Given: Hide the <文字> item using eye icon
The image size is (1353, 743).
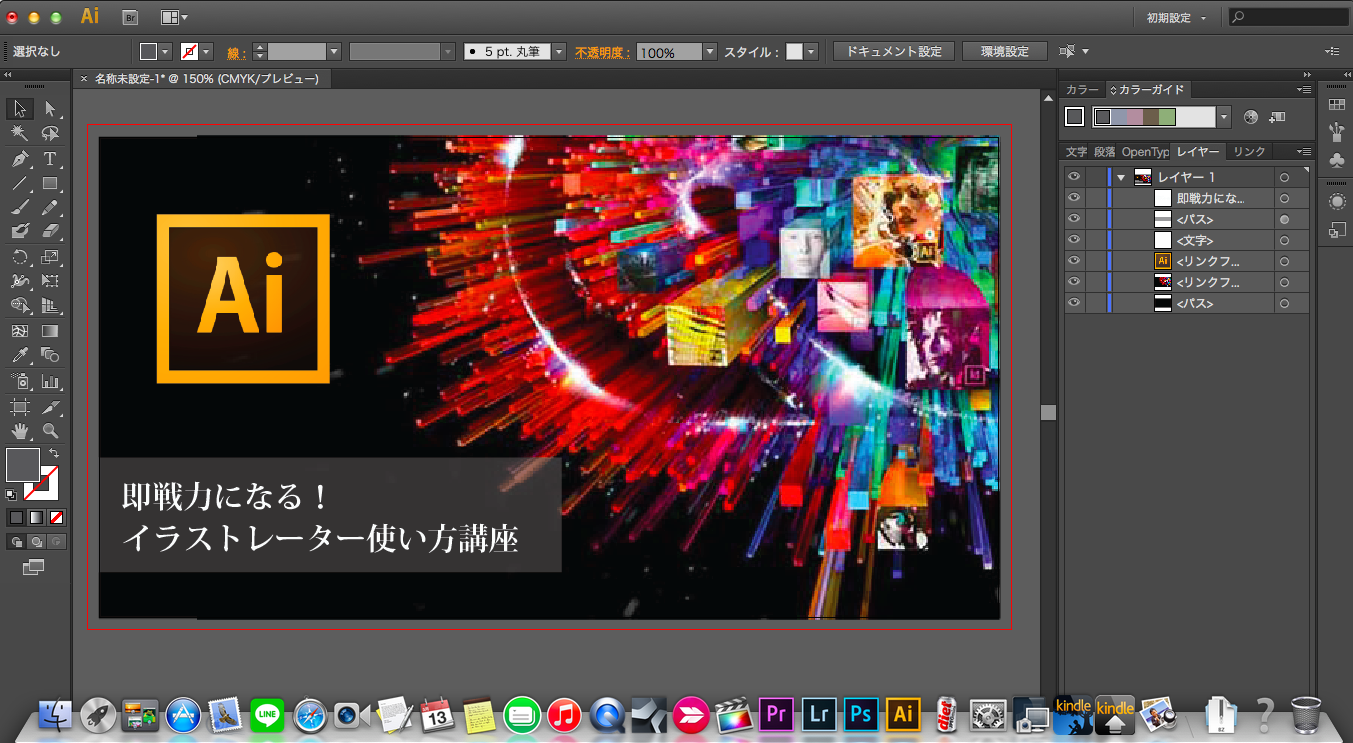Looking at the screenshot, I should pyautogui.click(x=1074, y=240).
